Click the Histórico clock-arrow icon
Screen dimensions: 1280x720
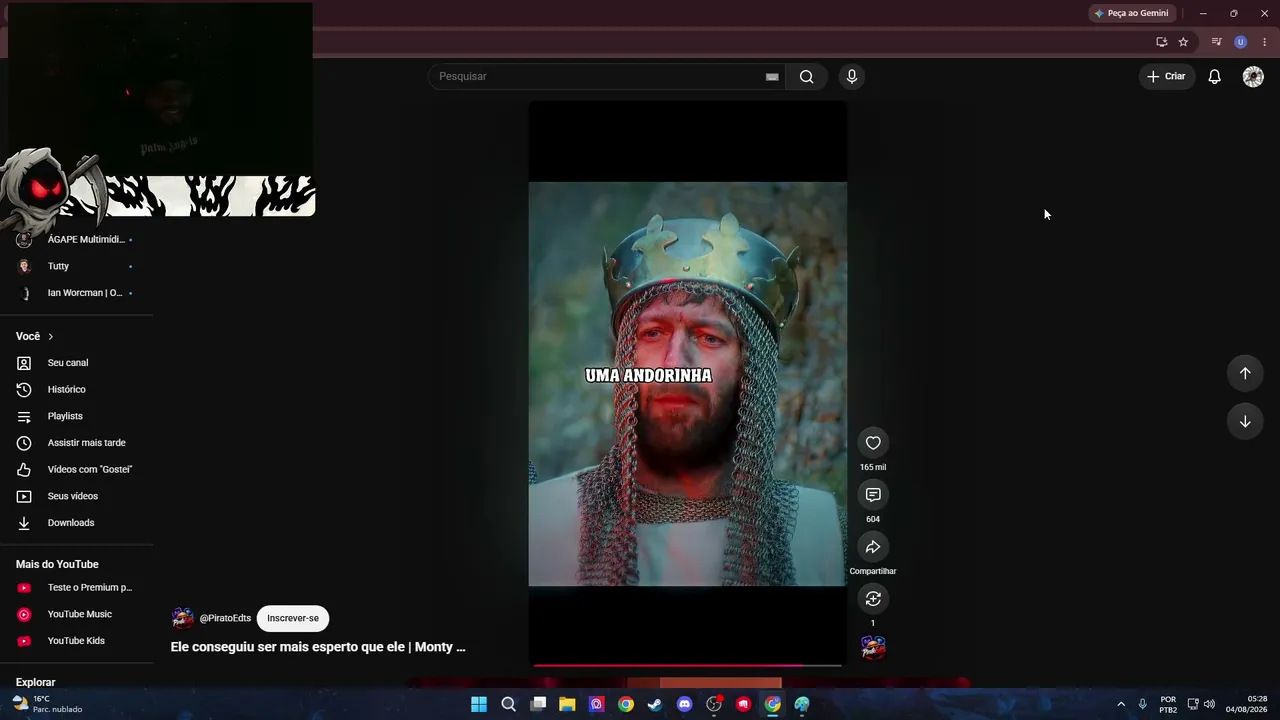24,390
